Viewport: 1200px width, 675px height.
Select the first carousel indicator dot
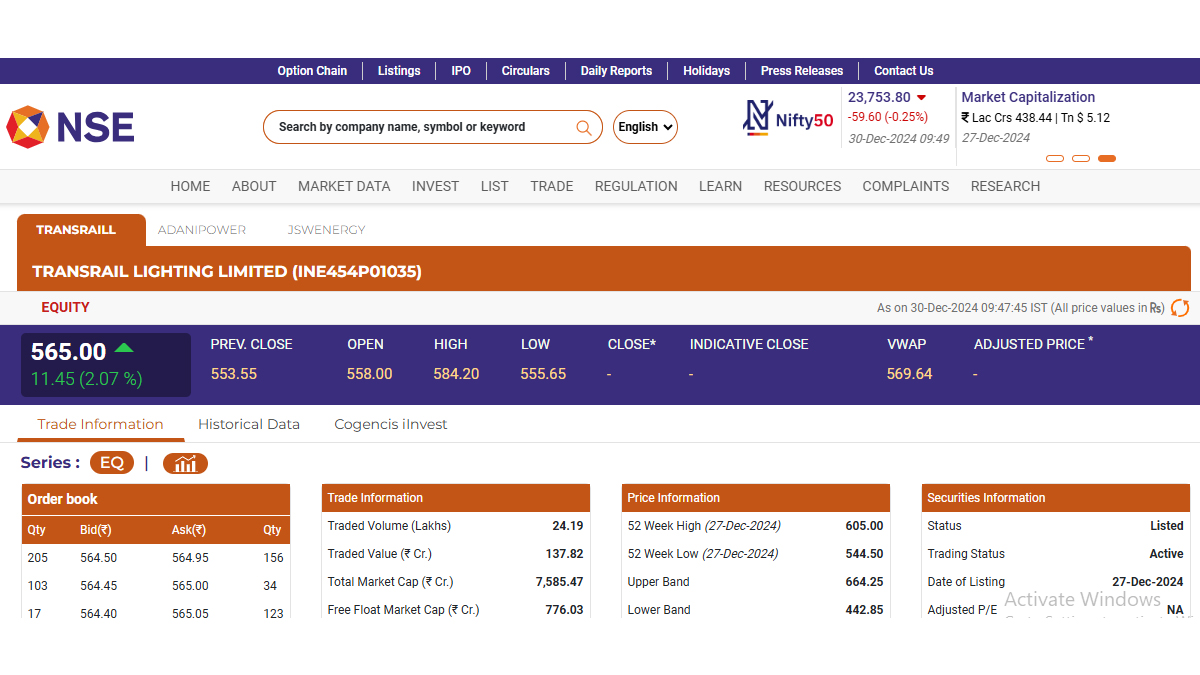click(x=1054, y=158)
